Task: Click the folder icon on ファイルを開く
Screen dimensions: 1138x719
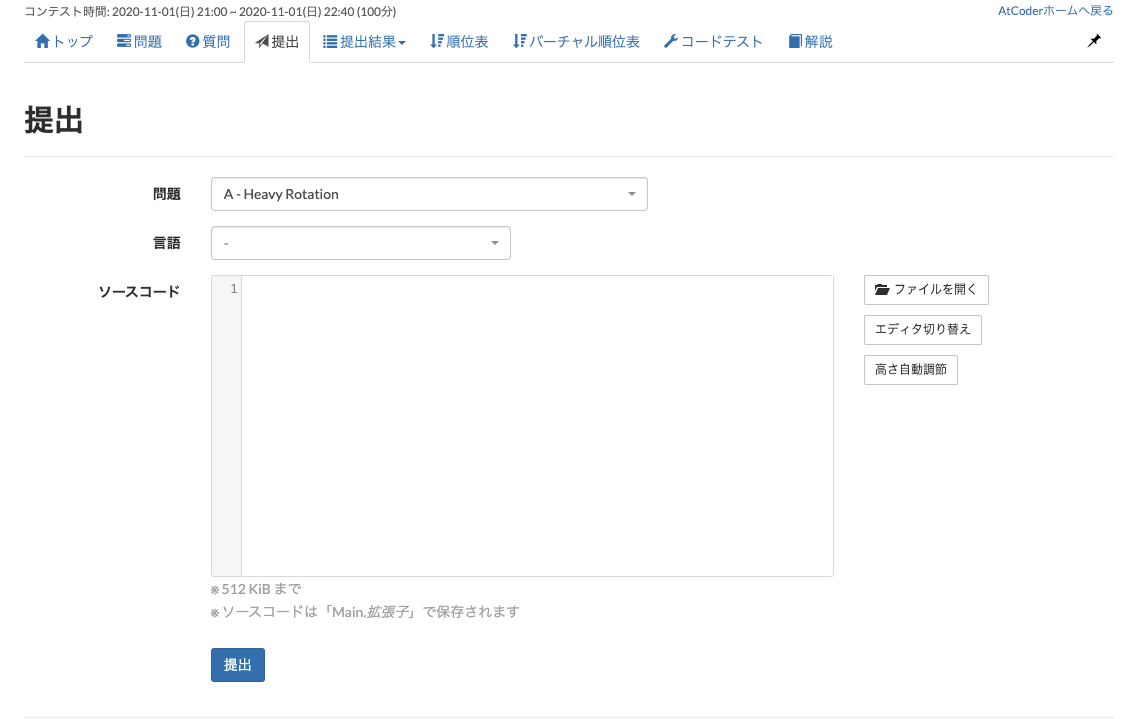Action: click(x=881, y=290)
